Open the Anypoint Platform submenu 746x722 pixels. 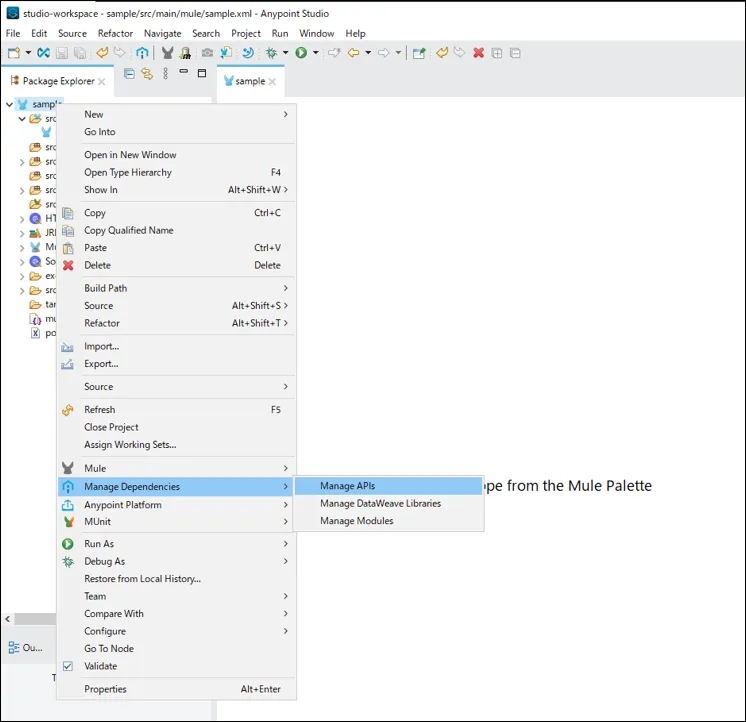pos(177,505)
